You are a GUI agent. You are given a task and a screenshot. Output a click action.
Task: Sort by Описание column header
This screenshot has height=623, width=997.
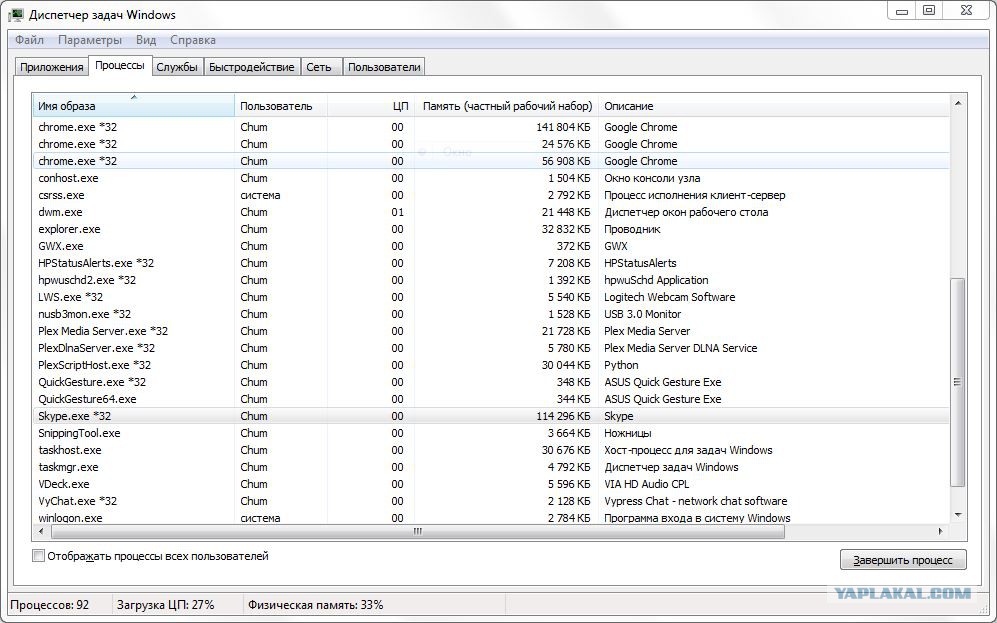[774, 106]
